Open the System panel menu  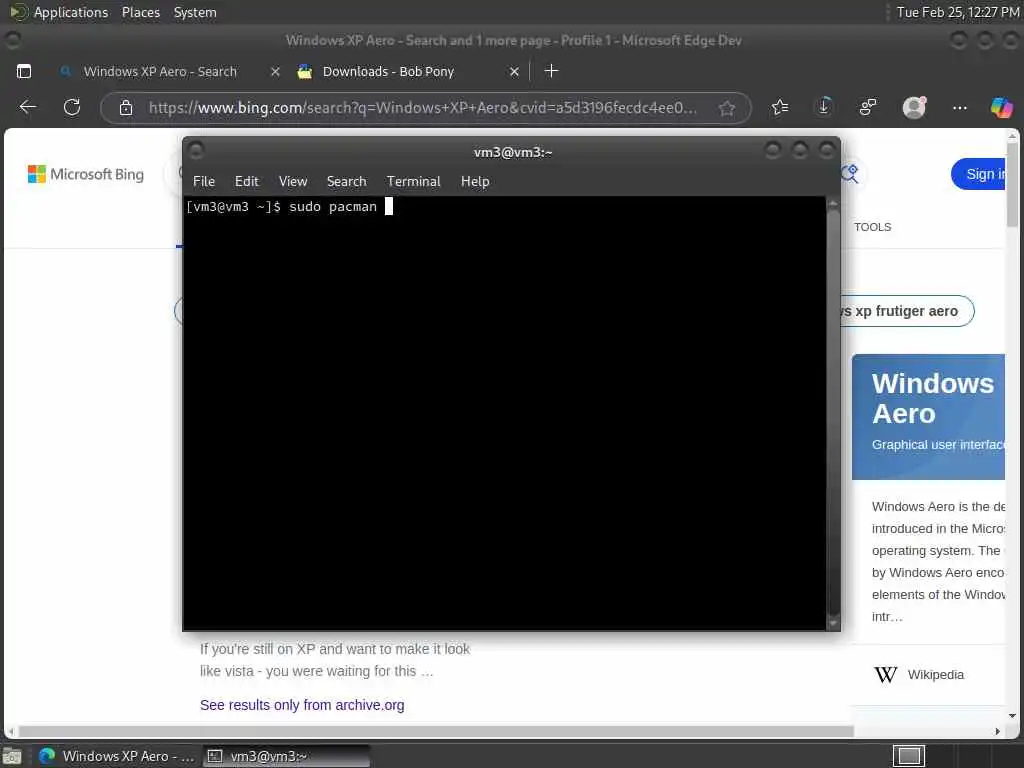click(x=195, y=12)
